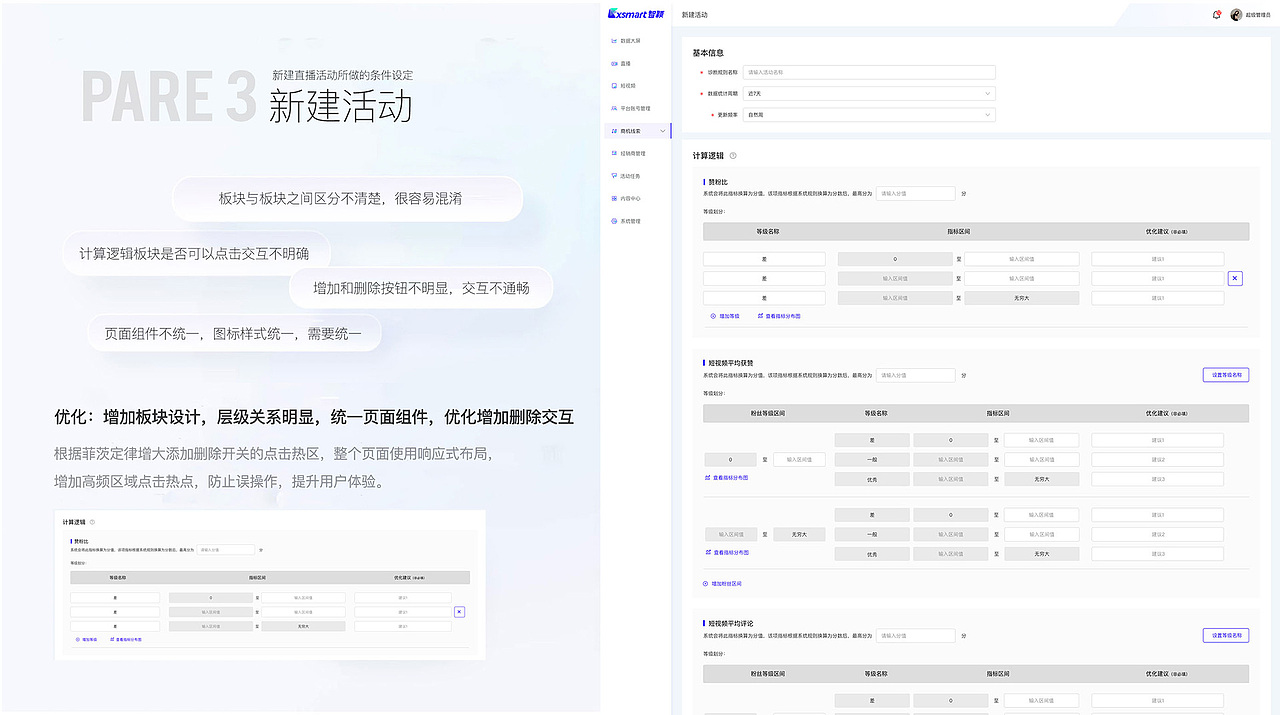Click 设置等级名称 in 短视频平均获赞 section
This screenshot has width=1280, height=715.
[1226, 375]
